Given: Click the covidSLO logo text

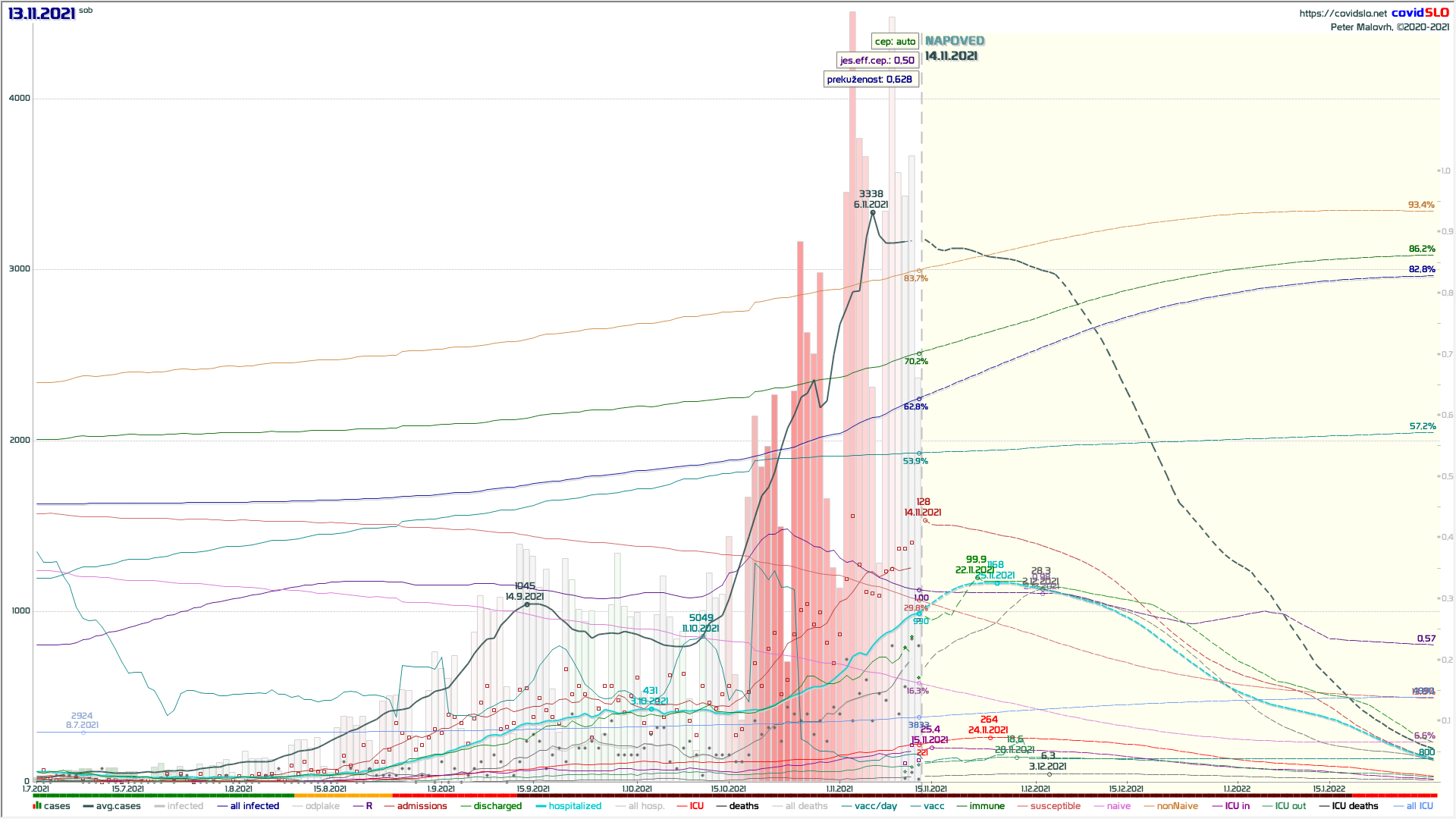Looking at the screenshot, I should (x=1420, y=12).
